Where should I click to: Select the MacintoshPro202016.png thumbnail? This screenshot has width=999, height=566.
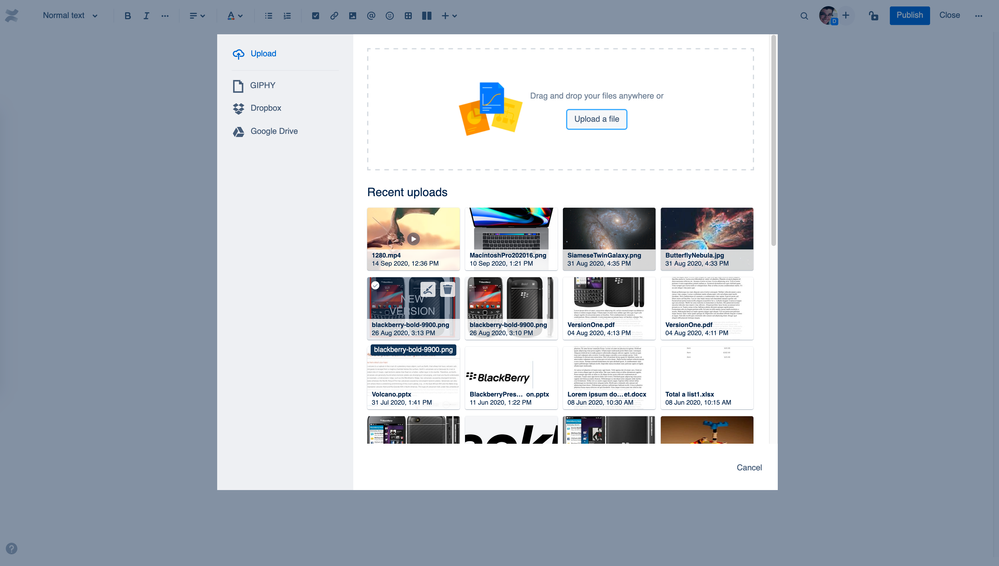coord(511,238)
